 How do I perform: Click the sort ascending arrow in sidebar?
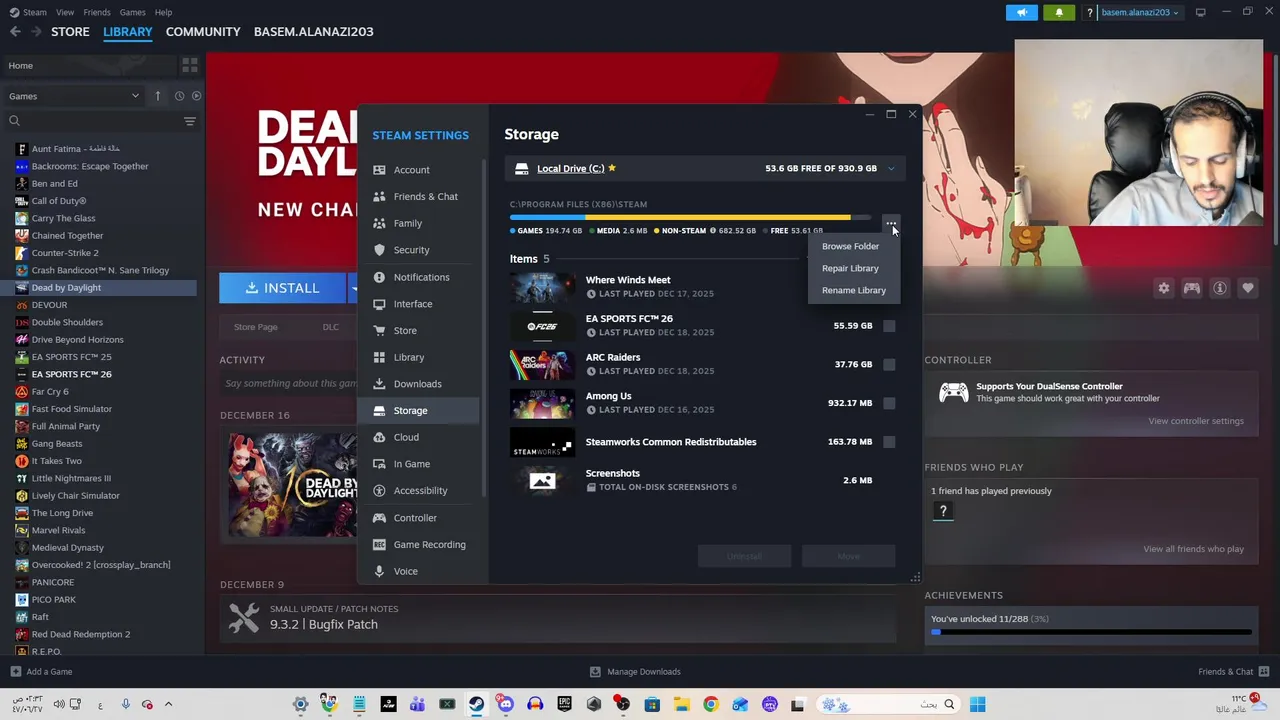click(x=157, y=96)
